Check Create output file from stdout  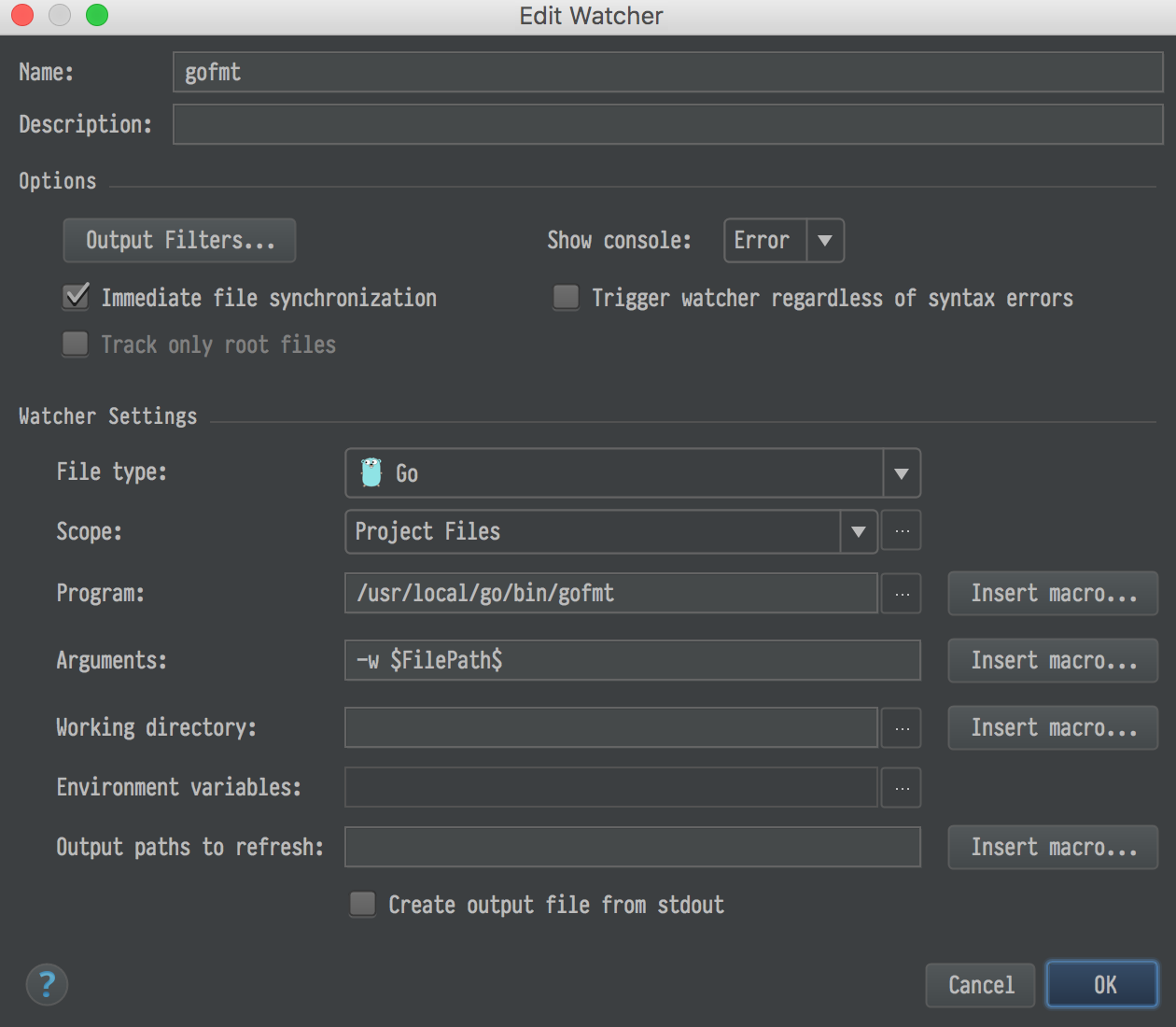362,904
